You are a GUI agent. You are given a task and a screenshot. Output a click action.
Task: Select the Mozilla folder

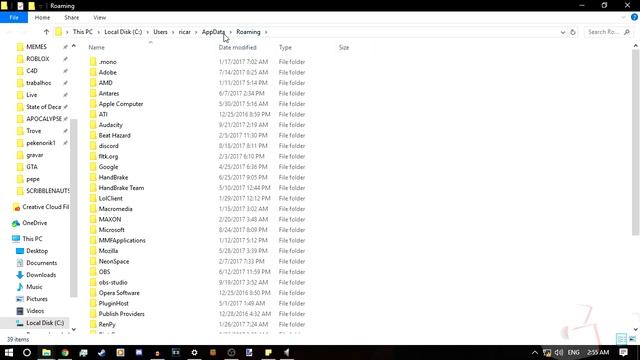tap(108, 251)
